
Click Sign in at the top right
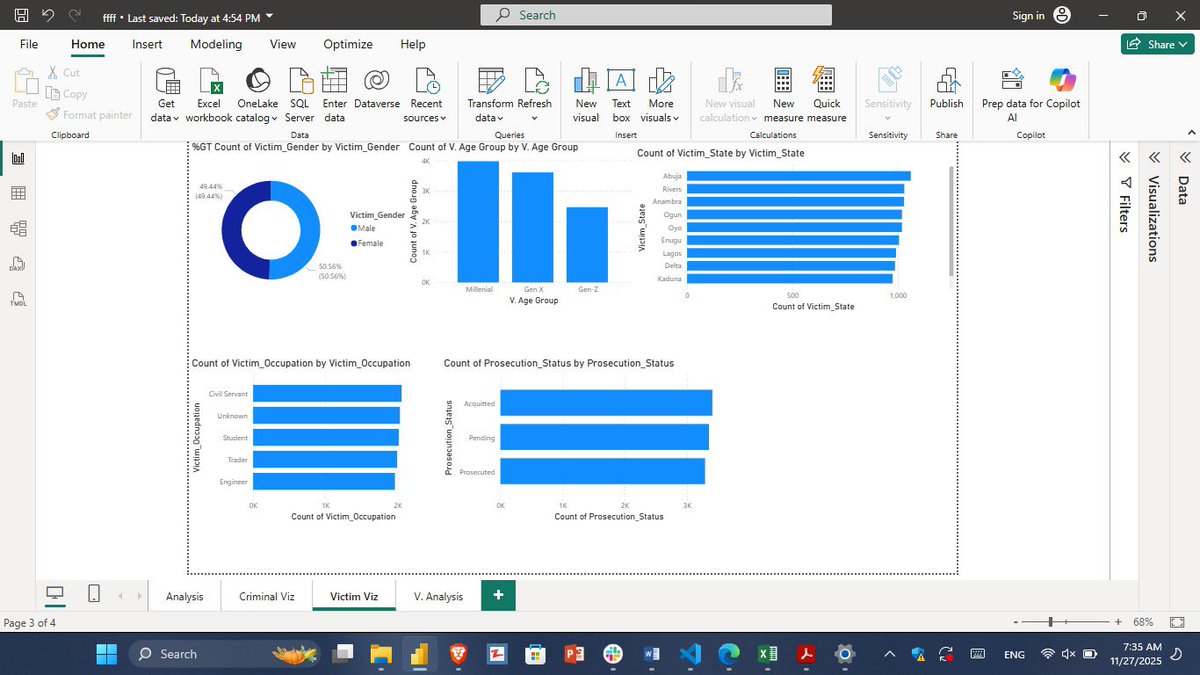pyautogui.click(x=1027, y=15)
